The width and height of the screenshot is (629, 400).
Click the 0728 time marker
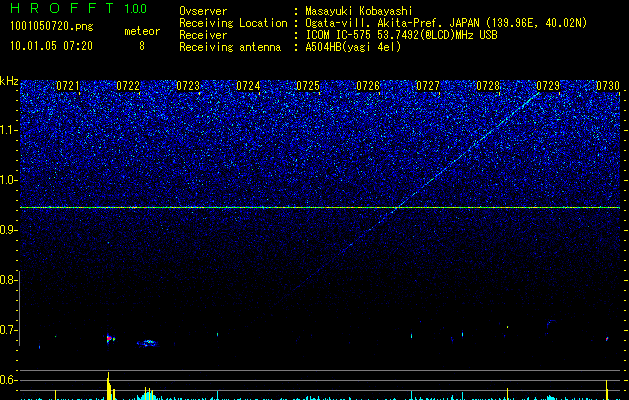coord(488,86)
